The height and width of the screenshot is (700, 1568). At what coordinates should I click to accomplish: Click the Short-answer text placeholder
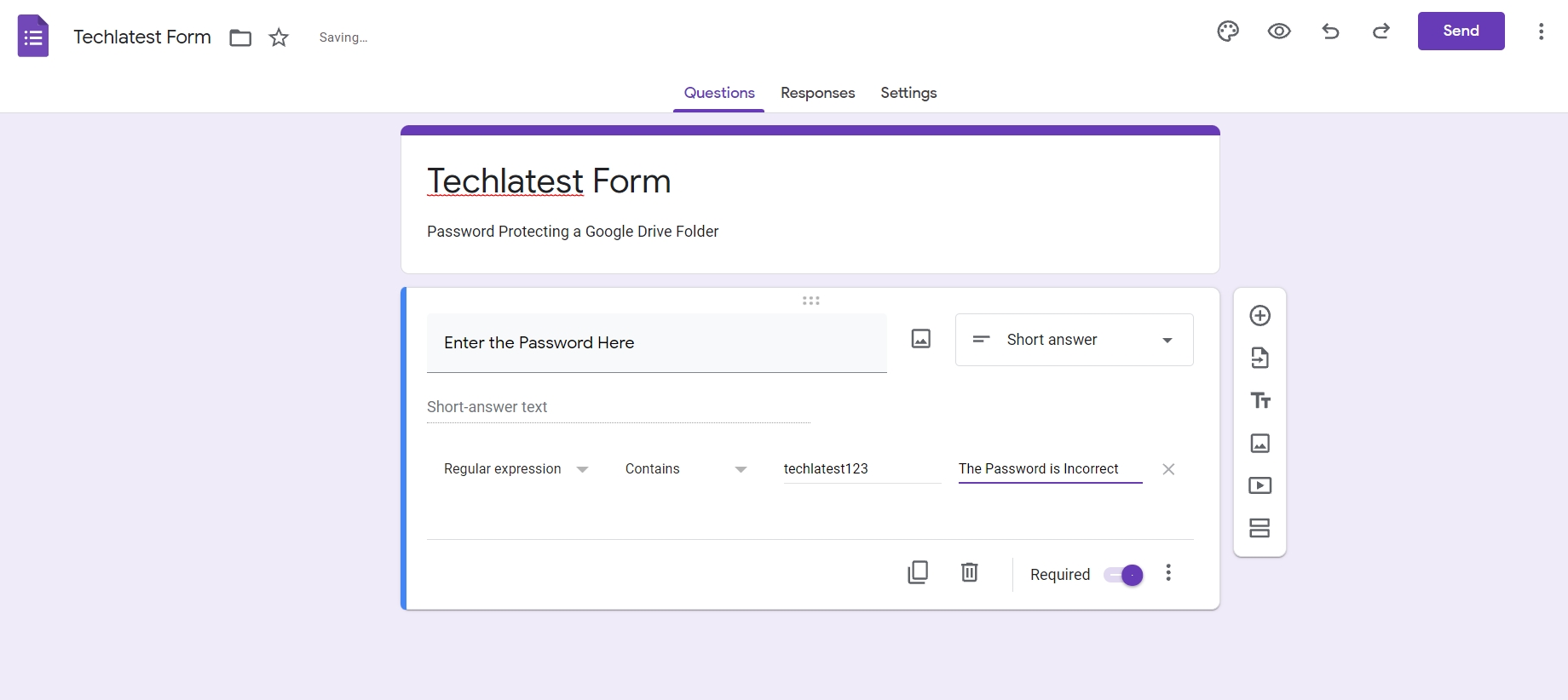[487, 407]
